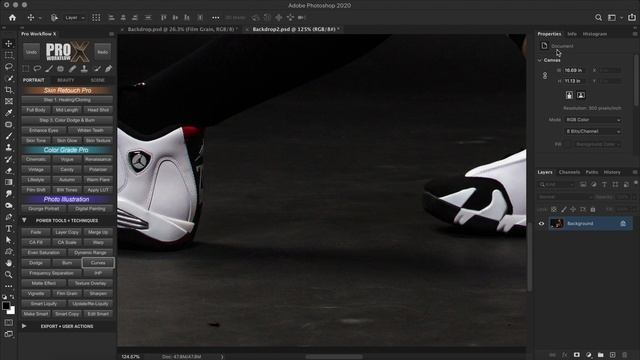
Task: Open the Layer auto-select dropdown in options bar
Action: tap(75, 18)
